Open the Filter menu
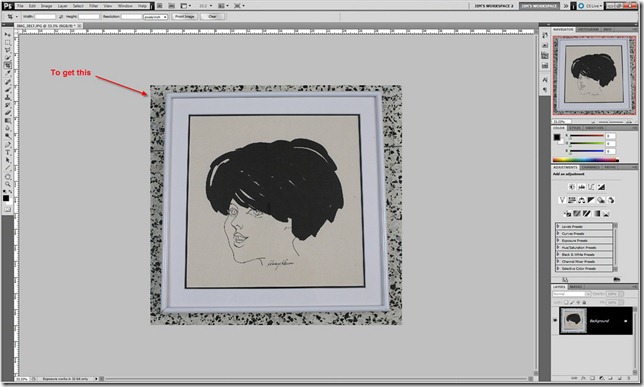 coord(94,6)
